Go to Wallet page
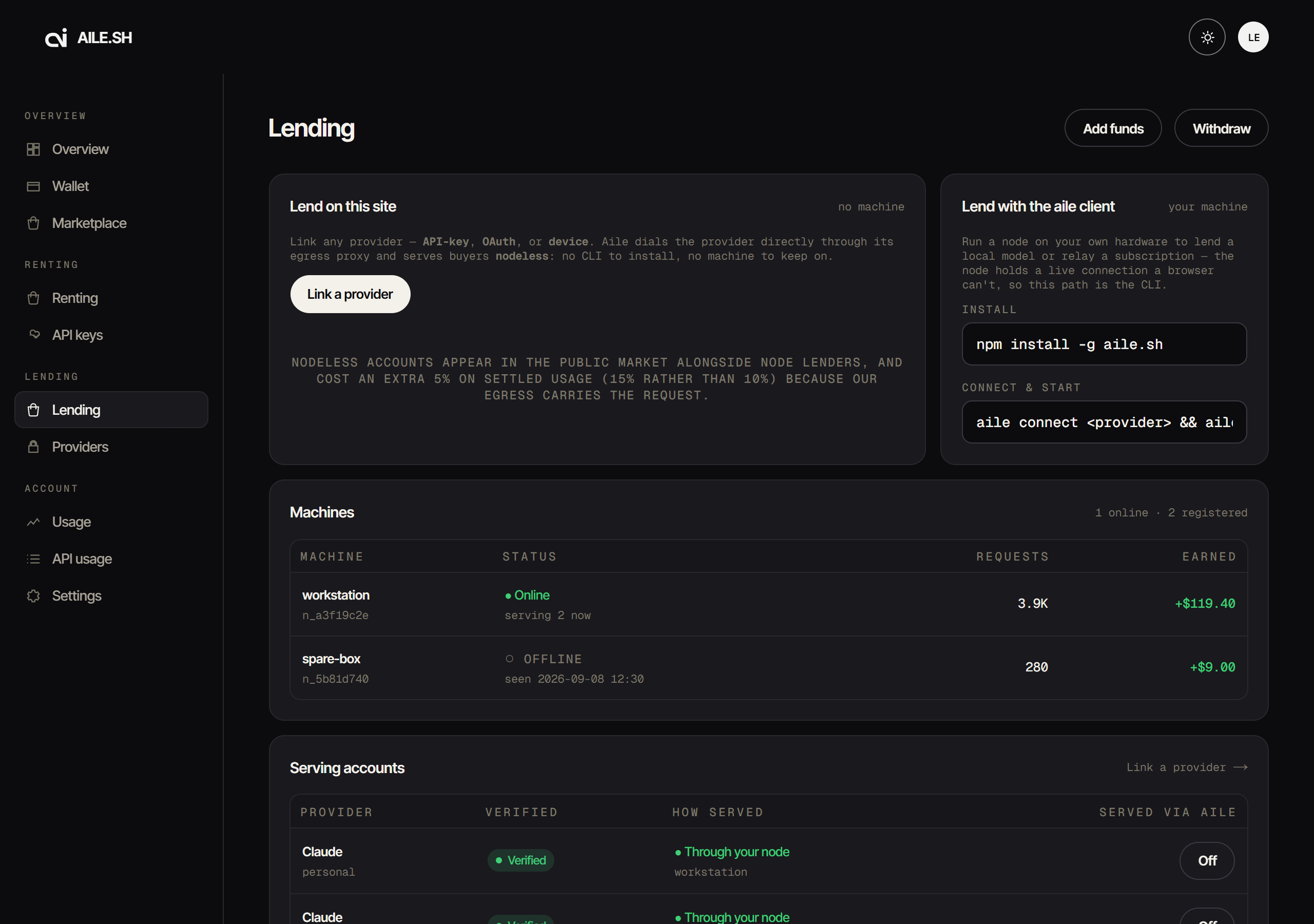The height and width of the screenshot is (924, 1314). [x=111, y=187]
